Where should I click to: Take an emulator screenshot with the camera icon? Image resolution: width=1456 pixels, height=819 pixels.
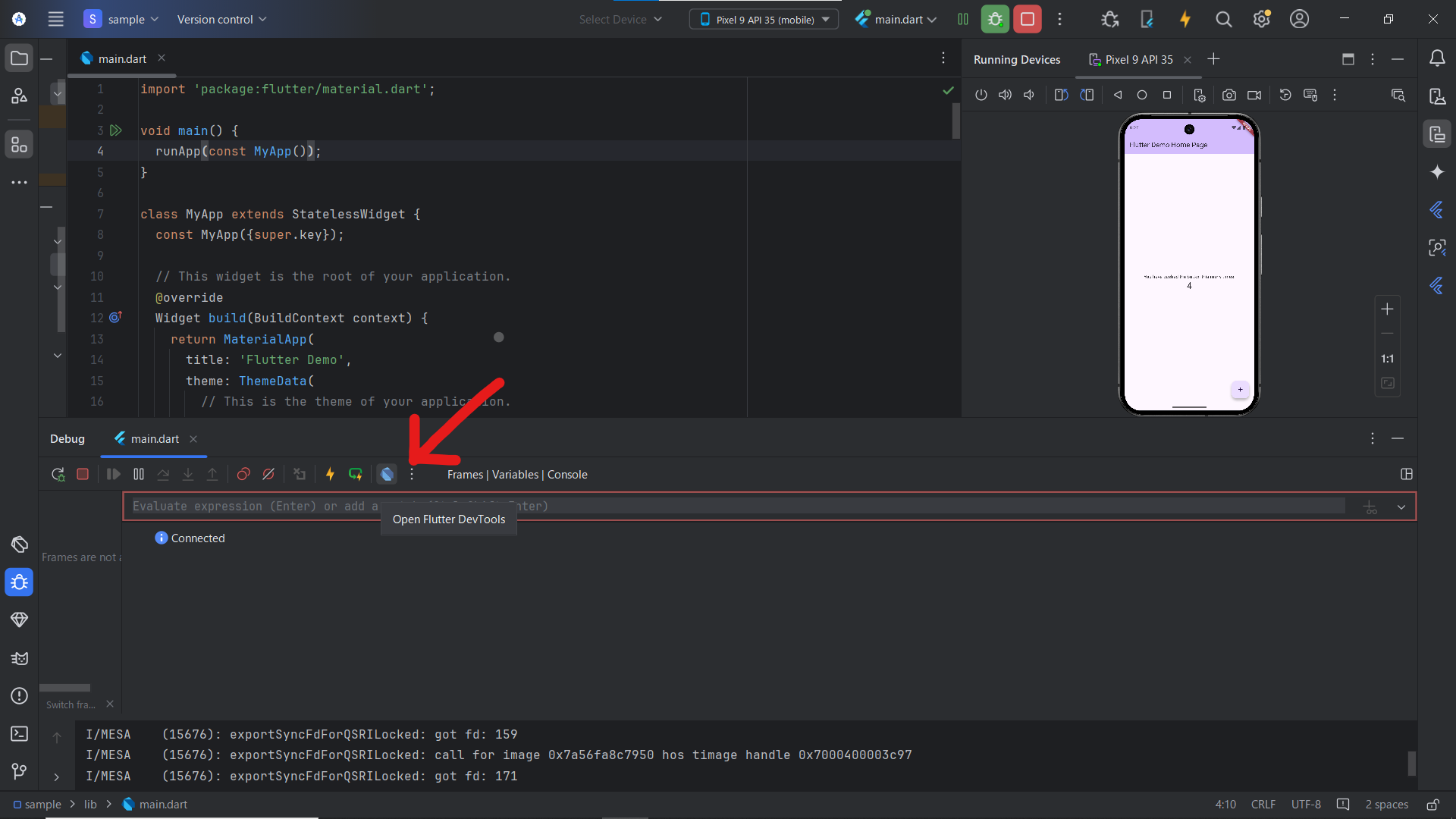1228,95
